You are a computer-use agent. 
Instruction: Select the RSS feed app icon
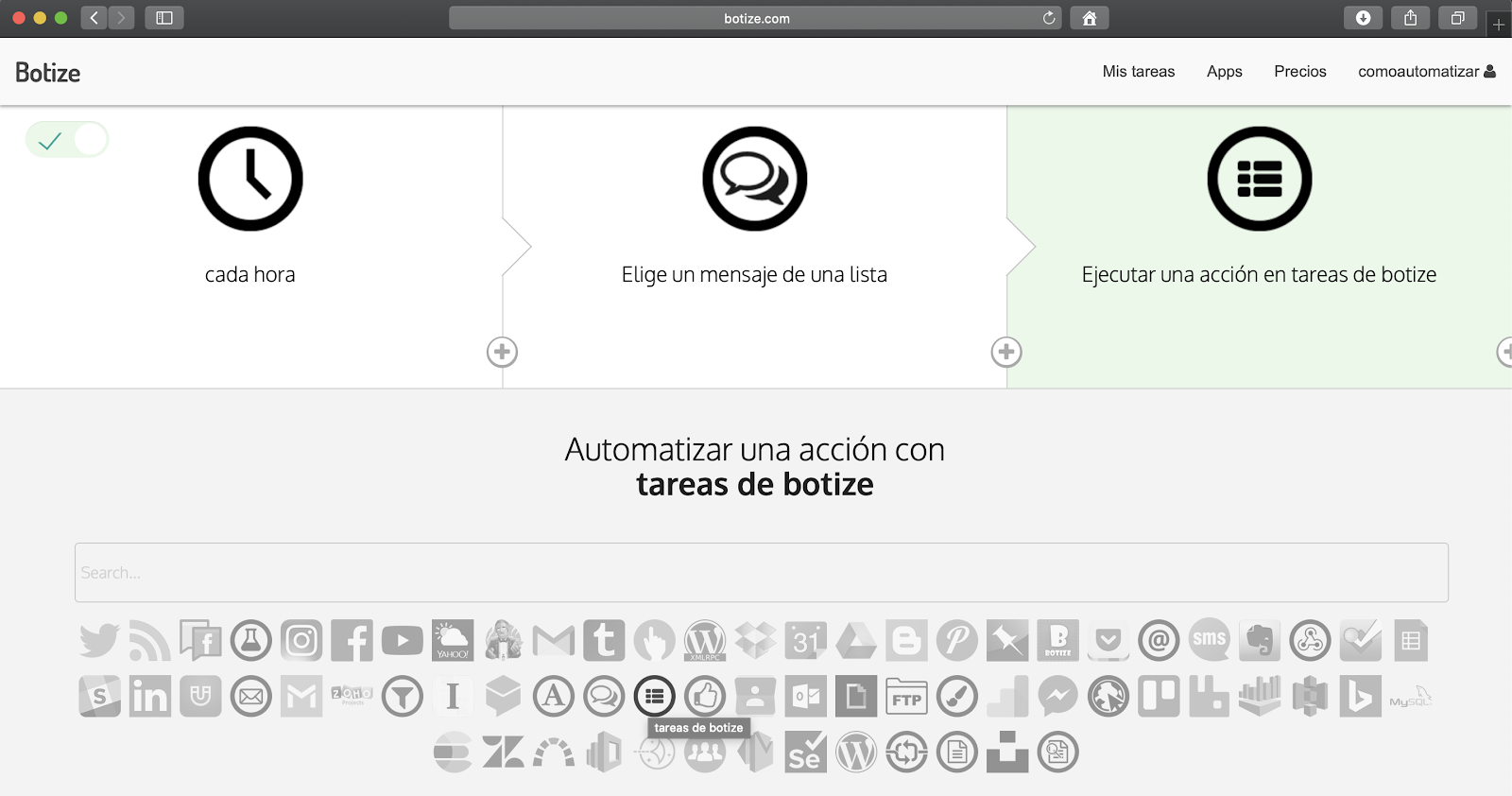click(150, 641)
